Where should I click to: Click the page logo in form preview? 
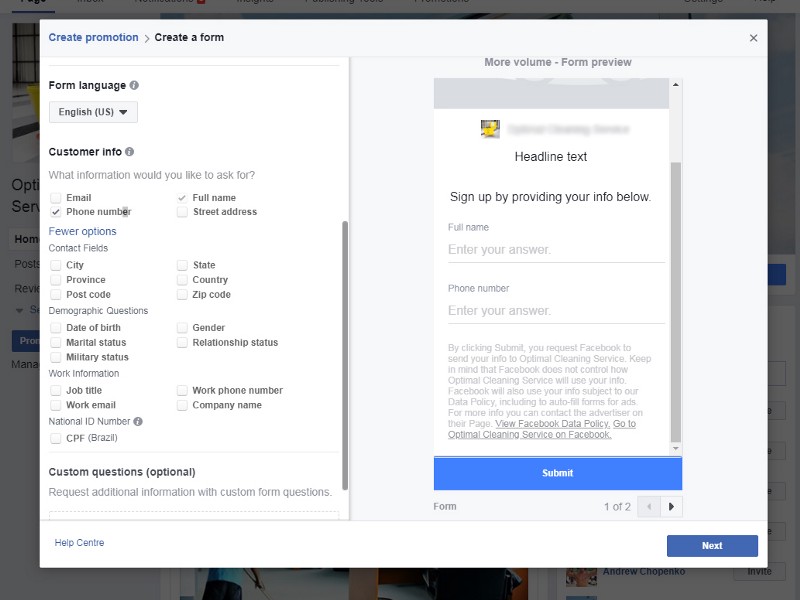(x=490, y=129)
